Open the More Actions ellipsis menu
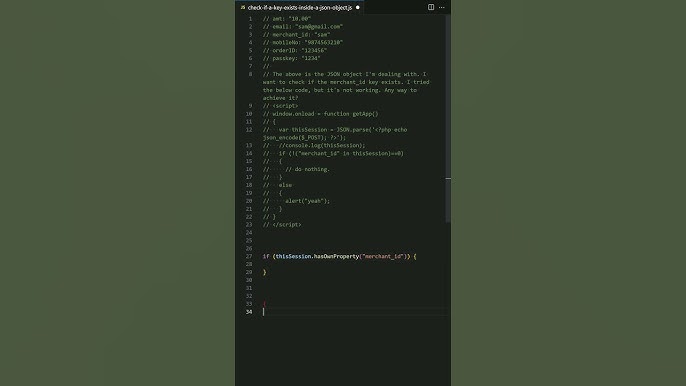Screen dimensions: 686x386 [x=442, y=7]
